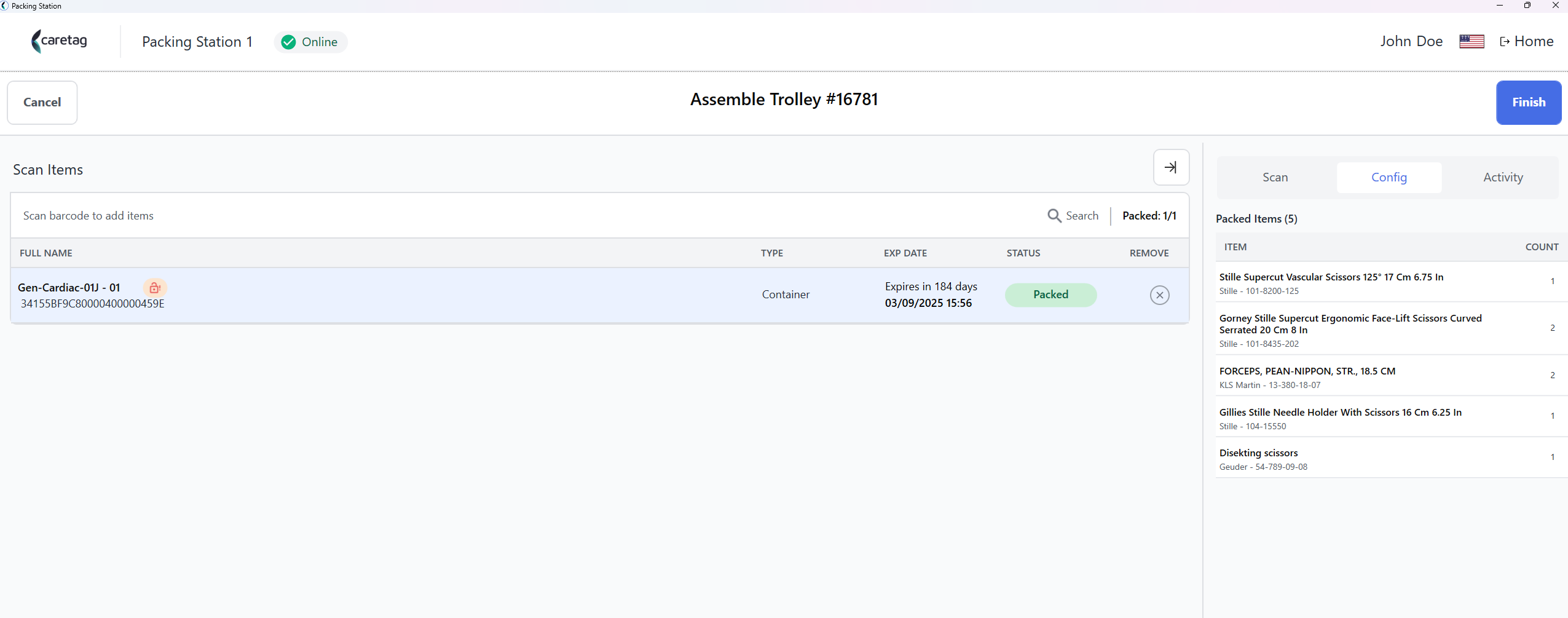
Task: Open the Activity tab
Action: [x=1503, y=177]
